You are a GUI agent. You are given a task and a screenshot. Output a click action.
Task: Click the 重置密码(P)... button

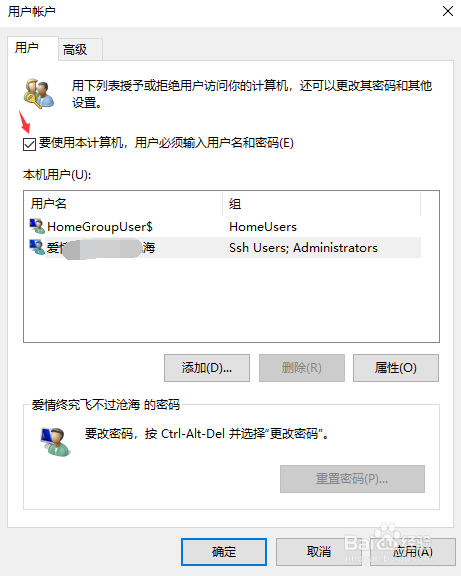tap(352, 479)
